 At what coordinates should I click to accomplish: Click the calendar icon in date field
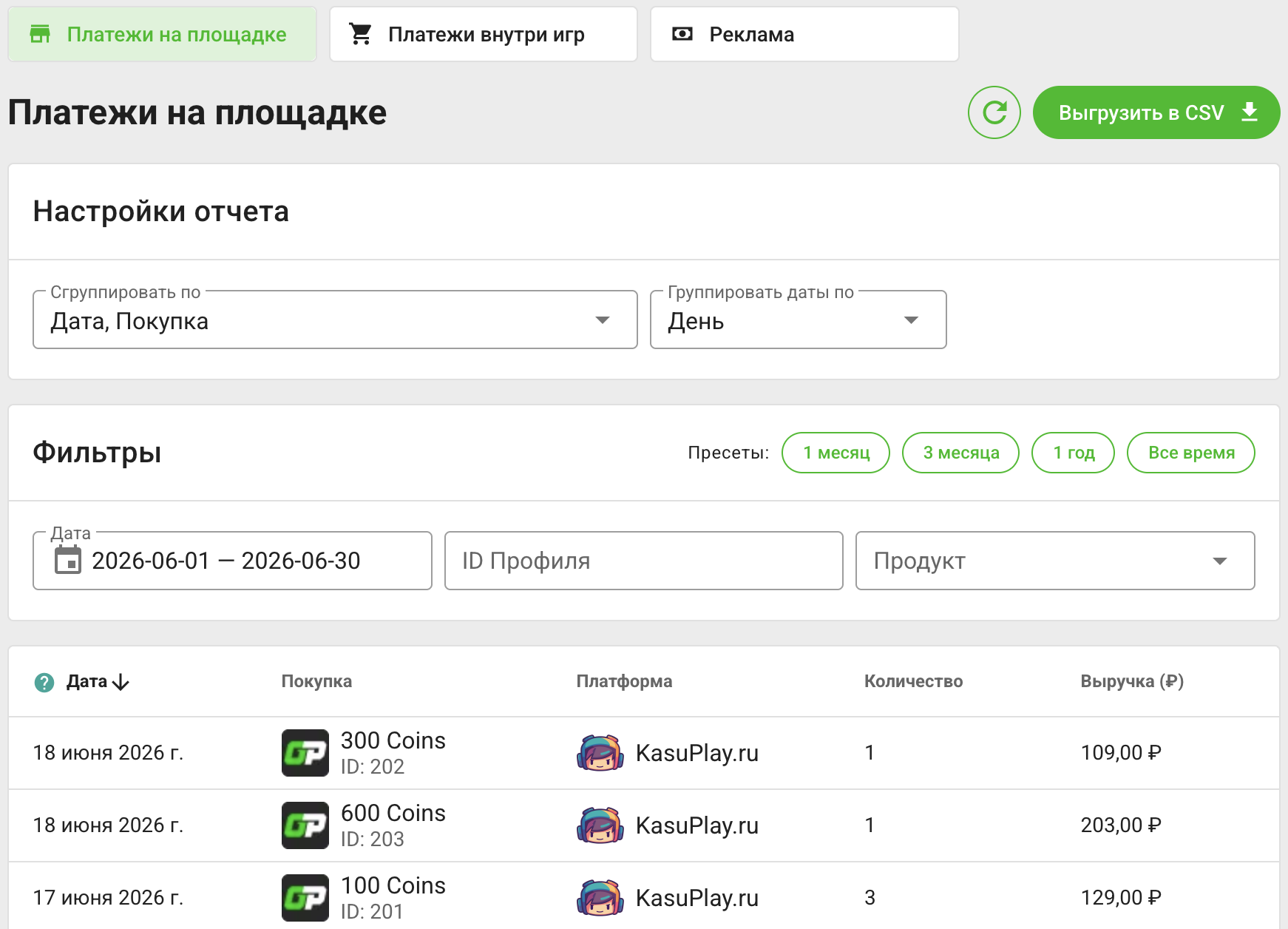coord(68,560)
